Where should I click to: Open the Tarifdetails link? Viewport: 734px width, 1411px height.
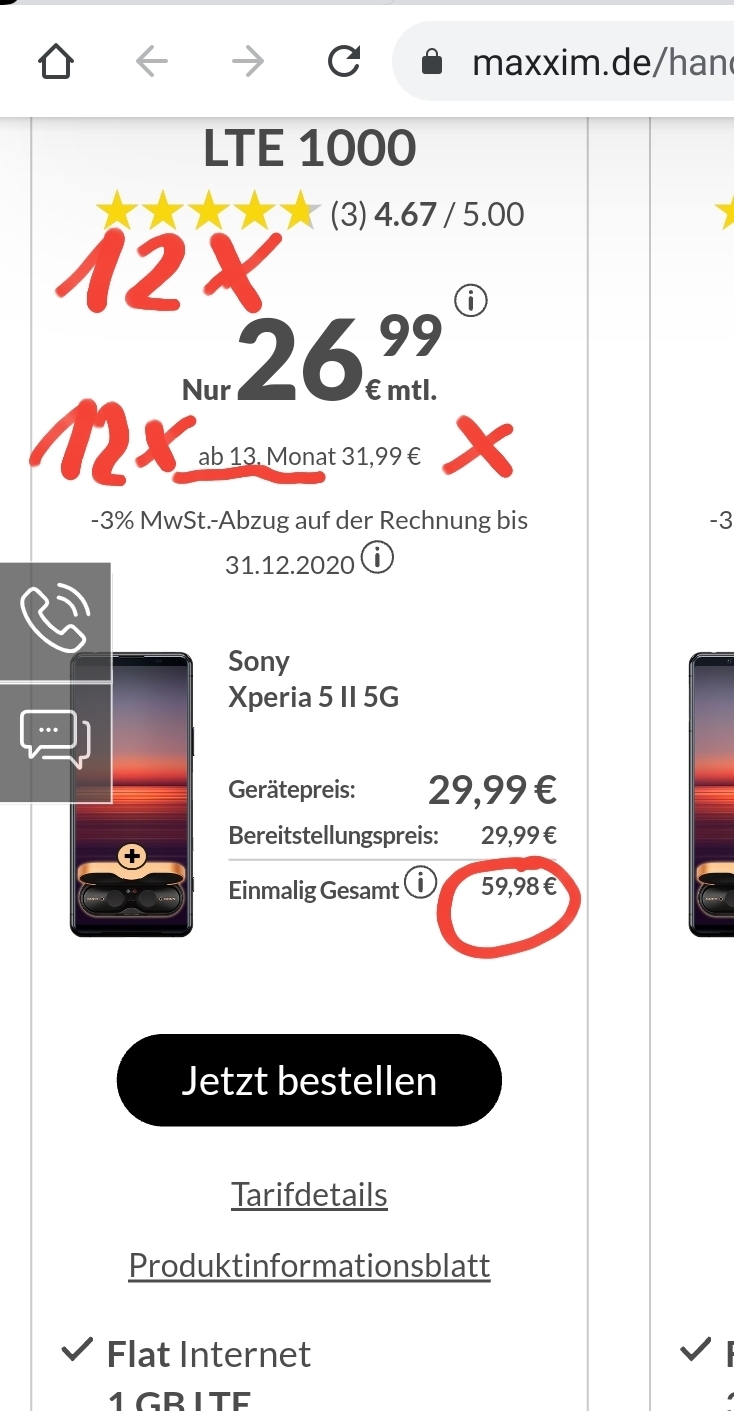[309, 1194]
